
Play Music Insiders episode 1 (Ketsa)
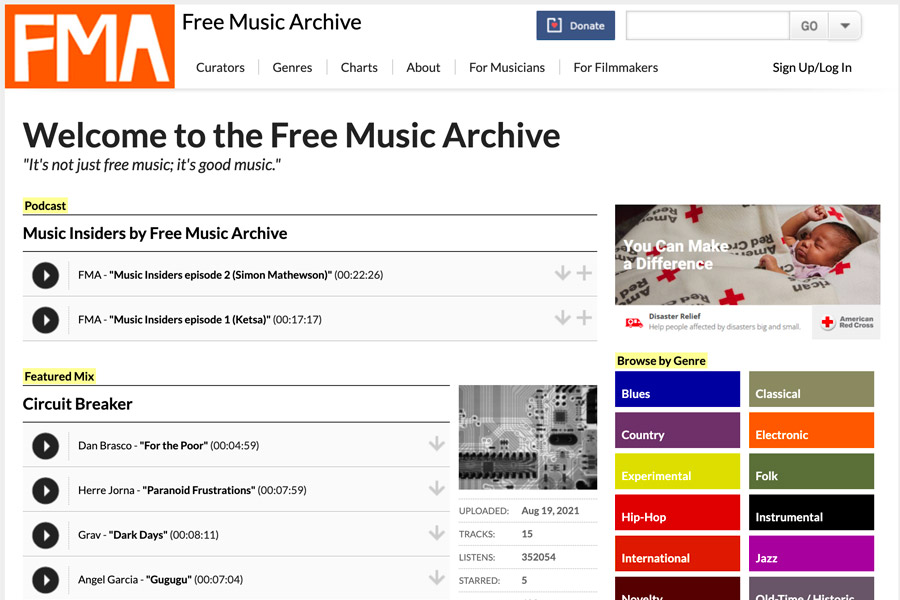coord(45,320)
